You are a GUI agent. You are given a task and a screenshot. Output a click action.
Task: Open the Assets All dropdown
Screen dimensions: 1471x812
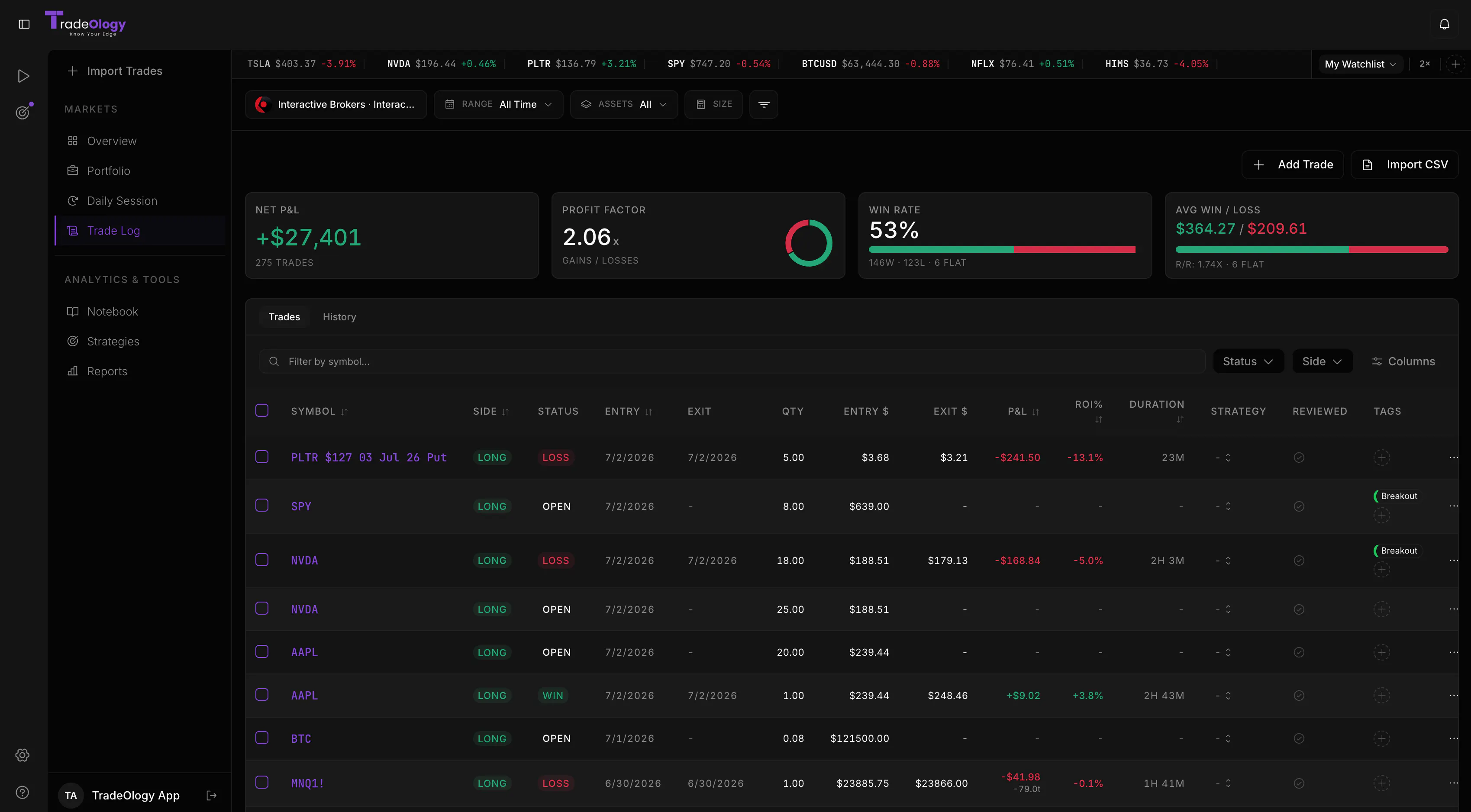point(623,104)
